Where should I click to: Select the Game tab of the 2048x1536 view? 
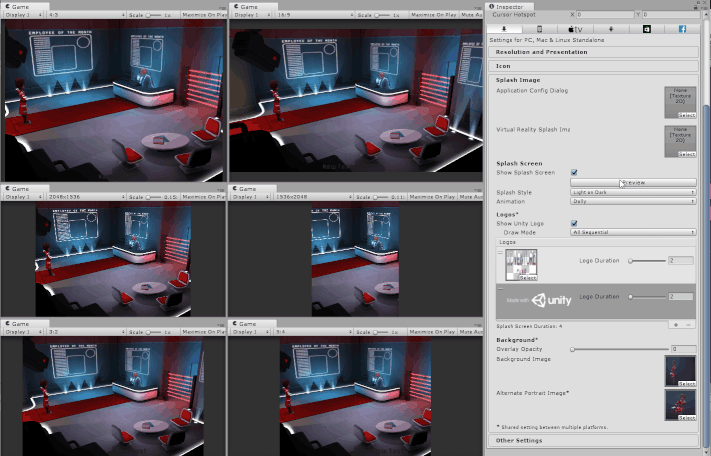point(25,189)
